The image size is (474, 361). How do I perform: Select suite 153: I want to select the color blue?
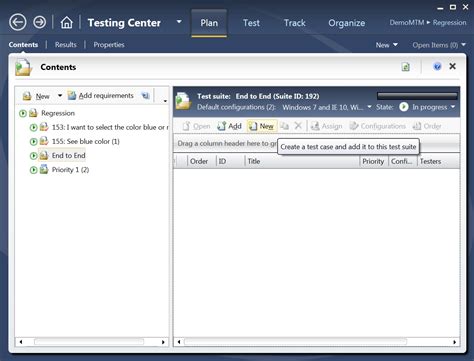click(110, 127)
